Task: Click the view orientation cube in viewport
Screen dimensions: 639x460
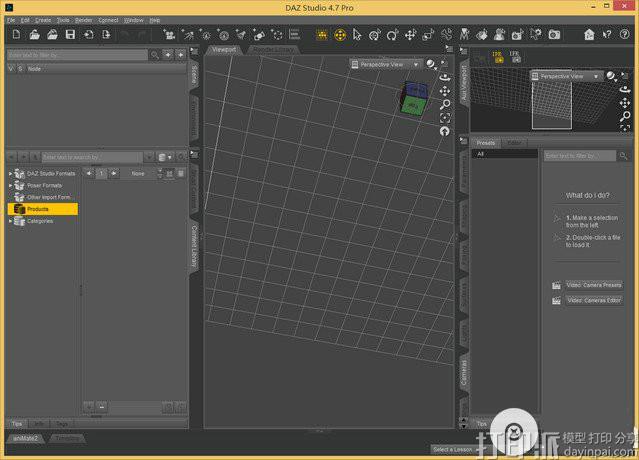Action: [x=414, y=98]
